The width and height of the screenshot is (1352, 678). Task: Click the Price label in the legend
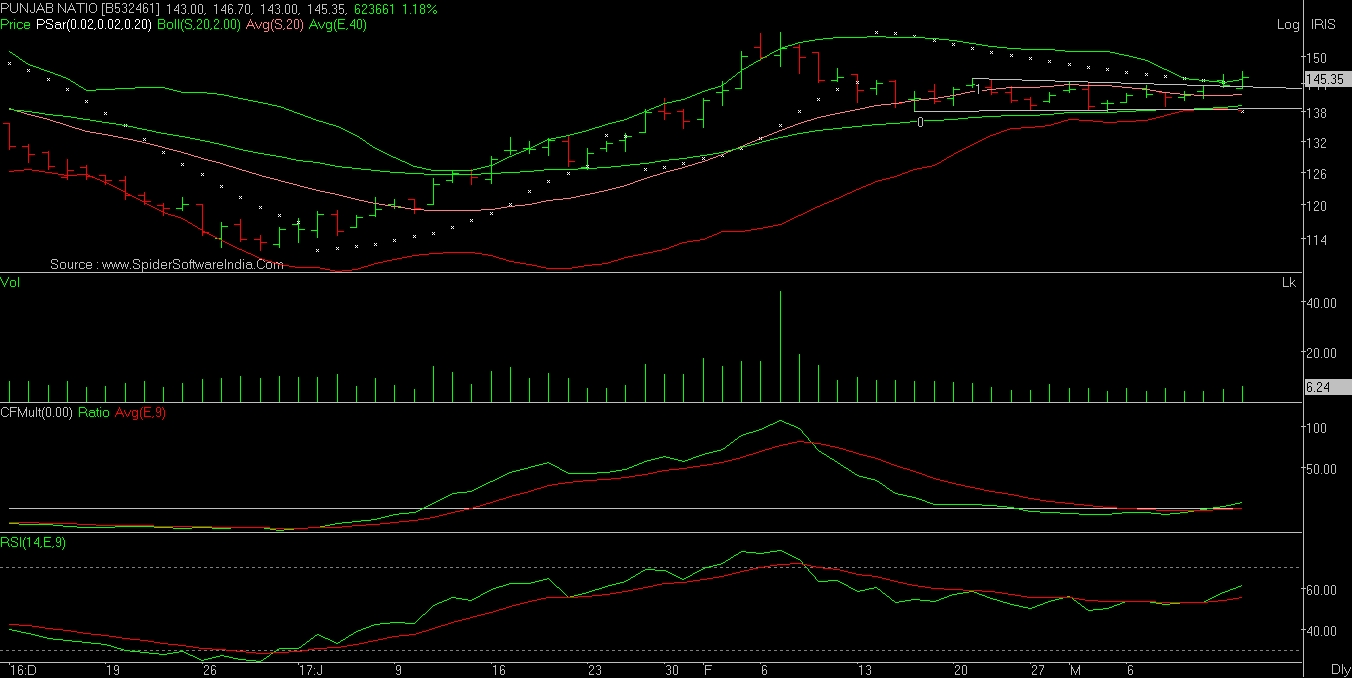[x=15, y=25]
